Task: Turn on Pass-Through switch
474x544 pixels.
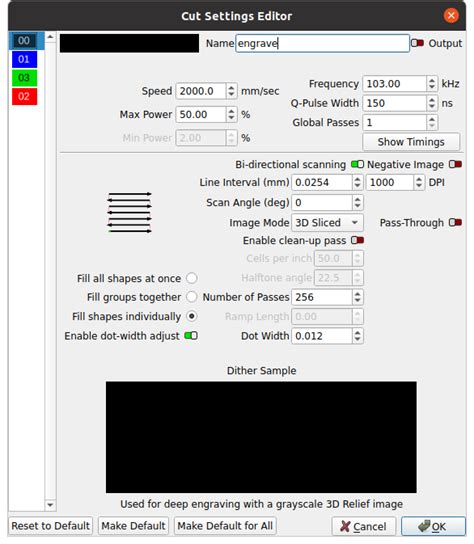Action: coord(455,222)
